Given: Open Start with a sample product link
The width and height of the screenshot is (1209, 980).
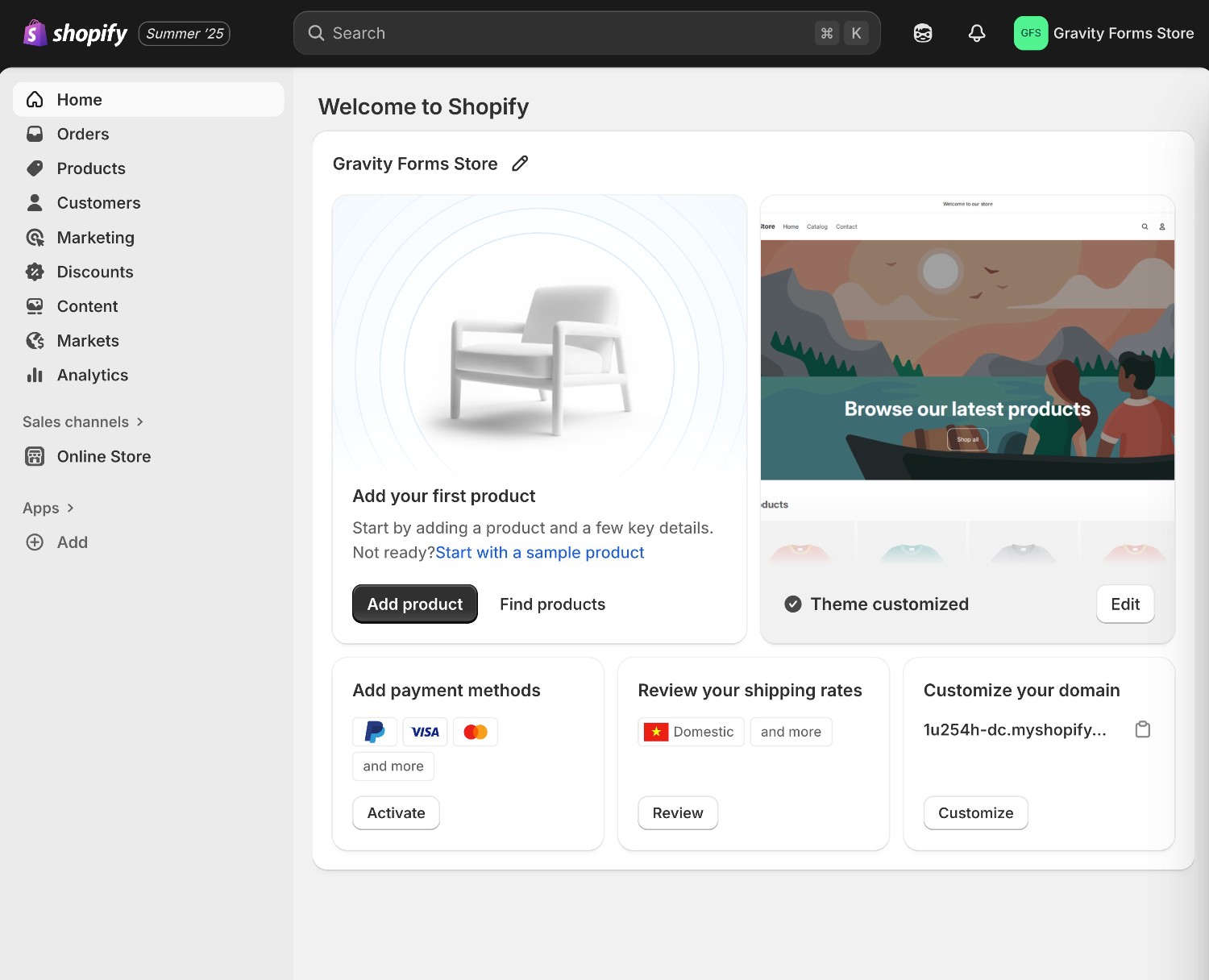Looking at the screenshot, I should tap(539, 552).
